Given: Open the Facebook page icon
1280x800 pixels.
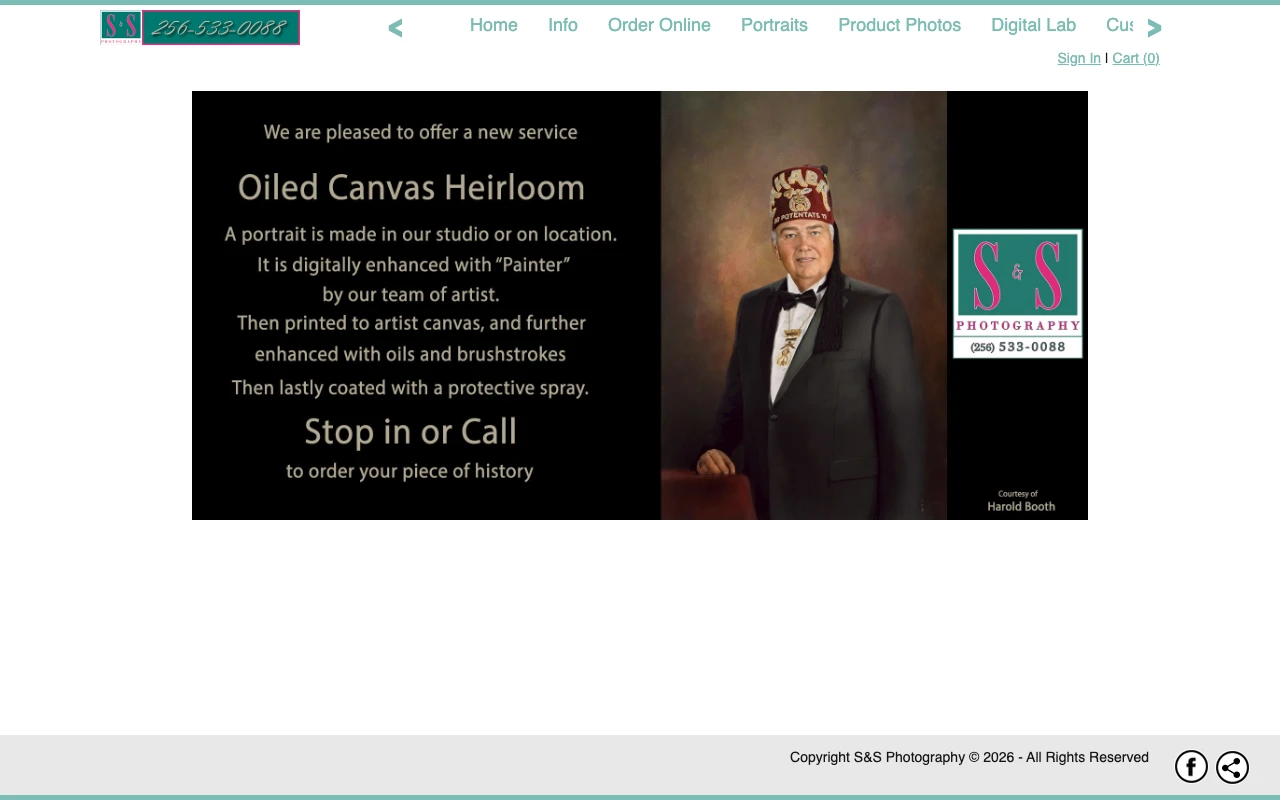Looking at the screenshot, I should click(x=1191, y=767).
